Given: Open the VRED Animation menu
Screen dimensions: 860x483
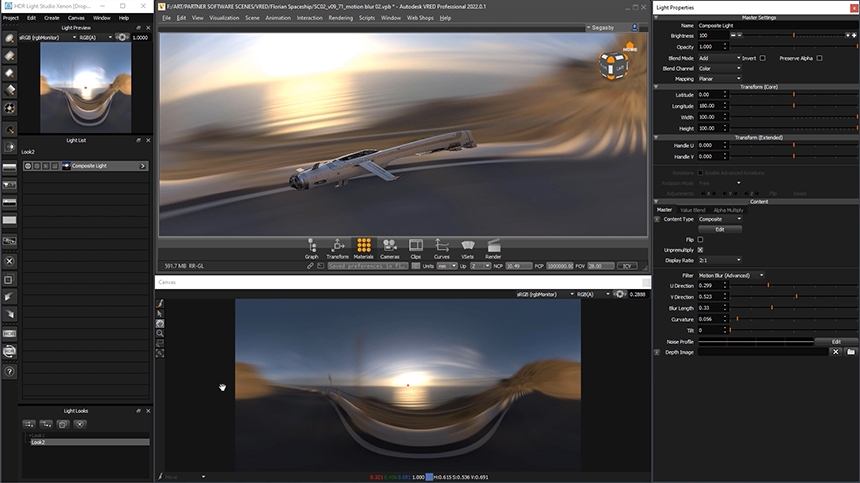Looking at the screenshot, I should (278, 18).
